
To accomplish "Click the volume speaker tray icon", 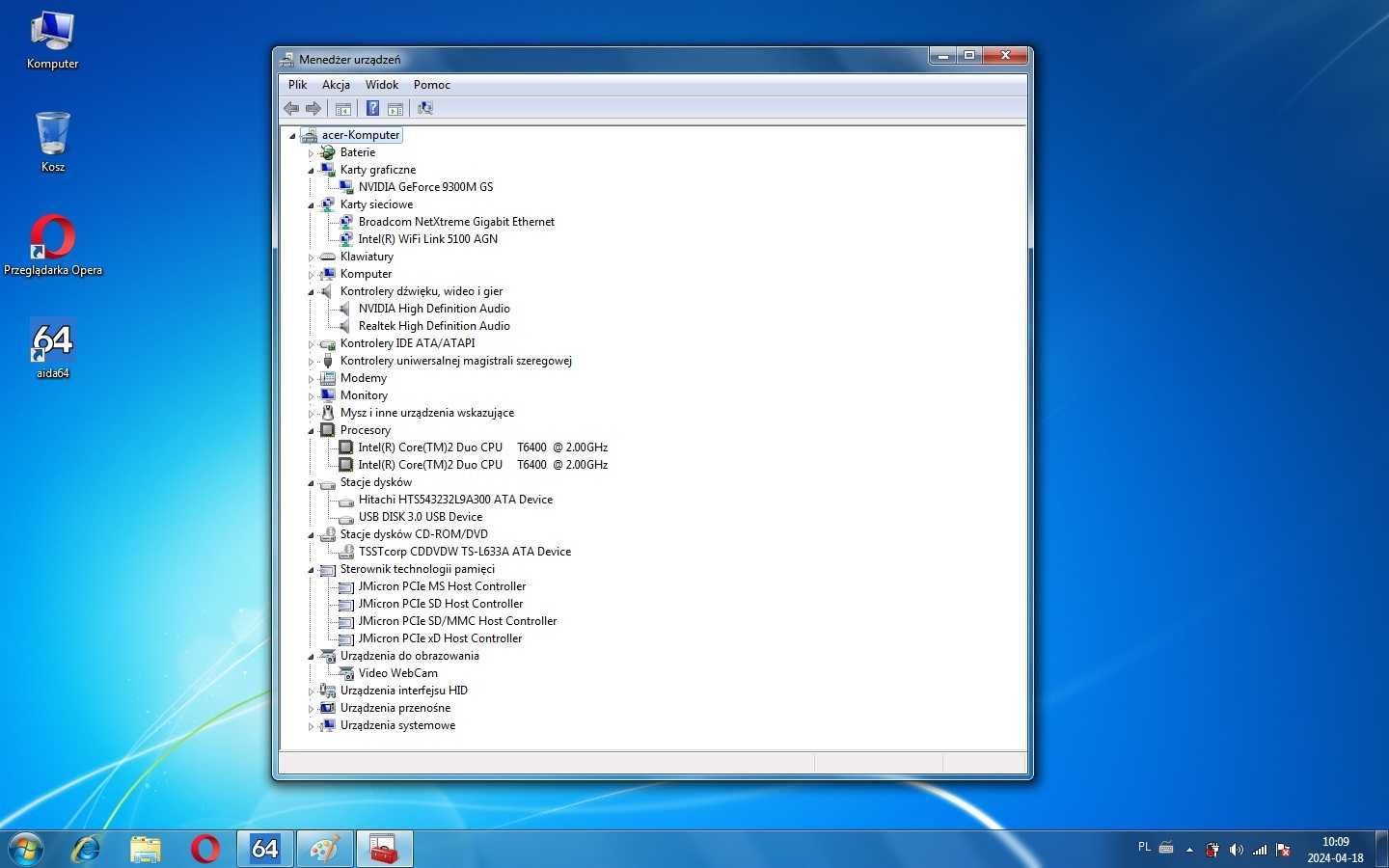I will (x=1236, y=850).
